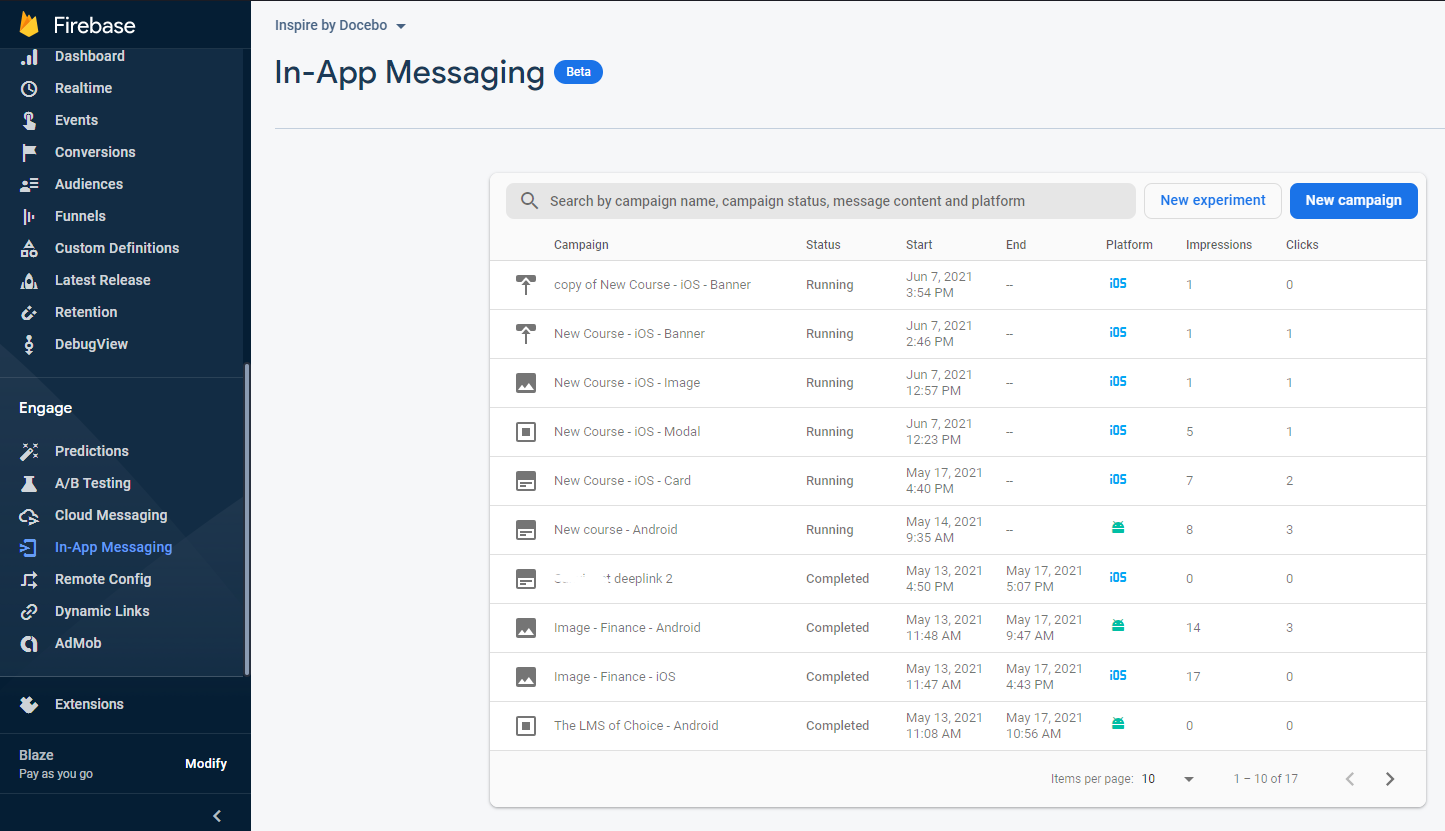This screenshot has height=831, width=1445.
Task: Open Dynamic Links
Action: pos(103,611)
